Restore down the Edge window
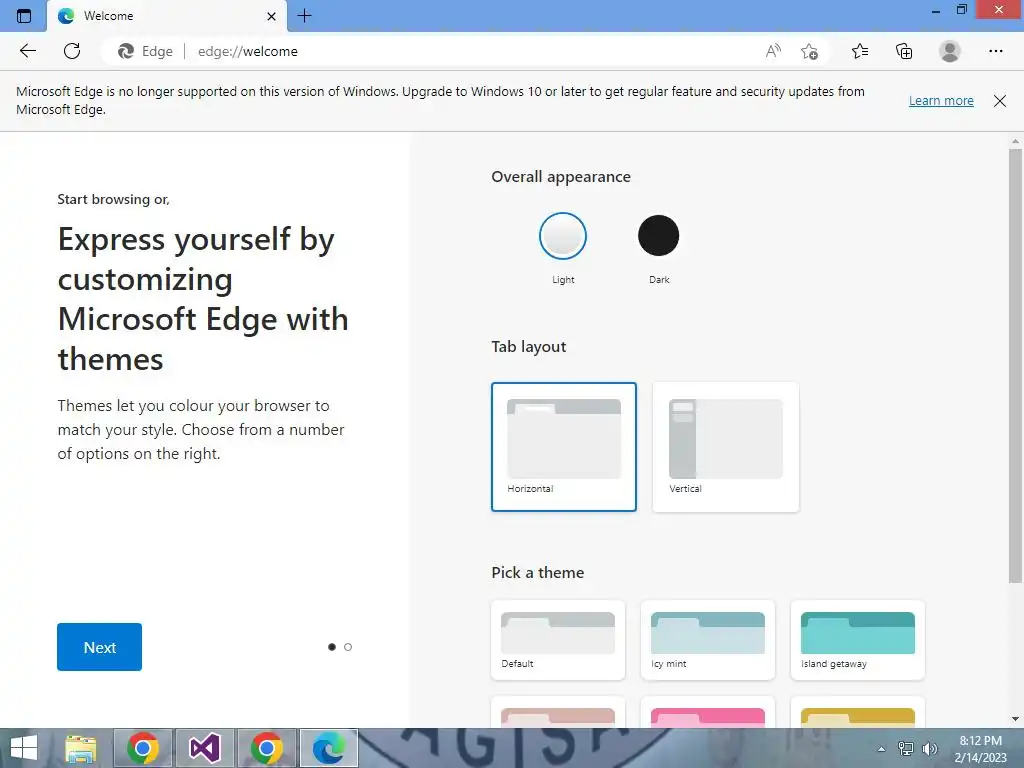Screen dimensions: 1024x768 point(961,10)
